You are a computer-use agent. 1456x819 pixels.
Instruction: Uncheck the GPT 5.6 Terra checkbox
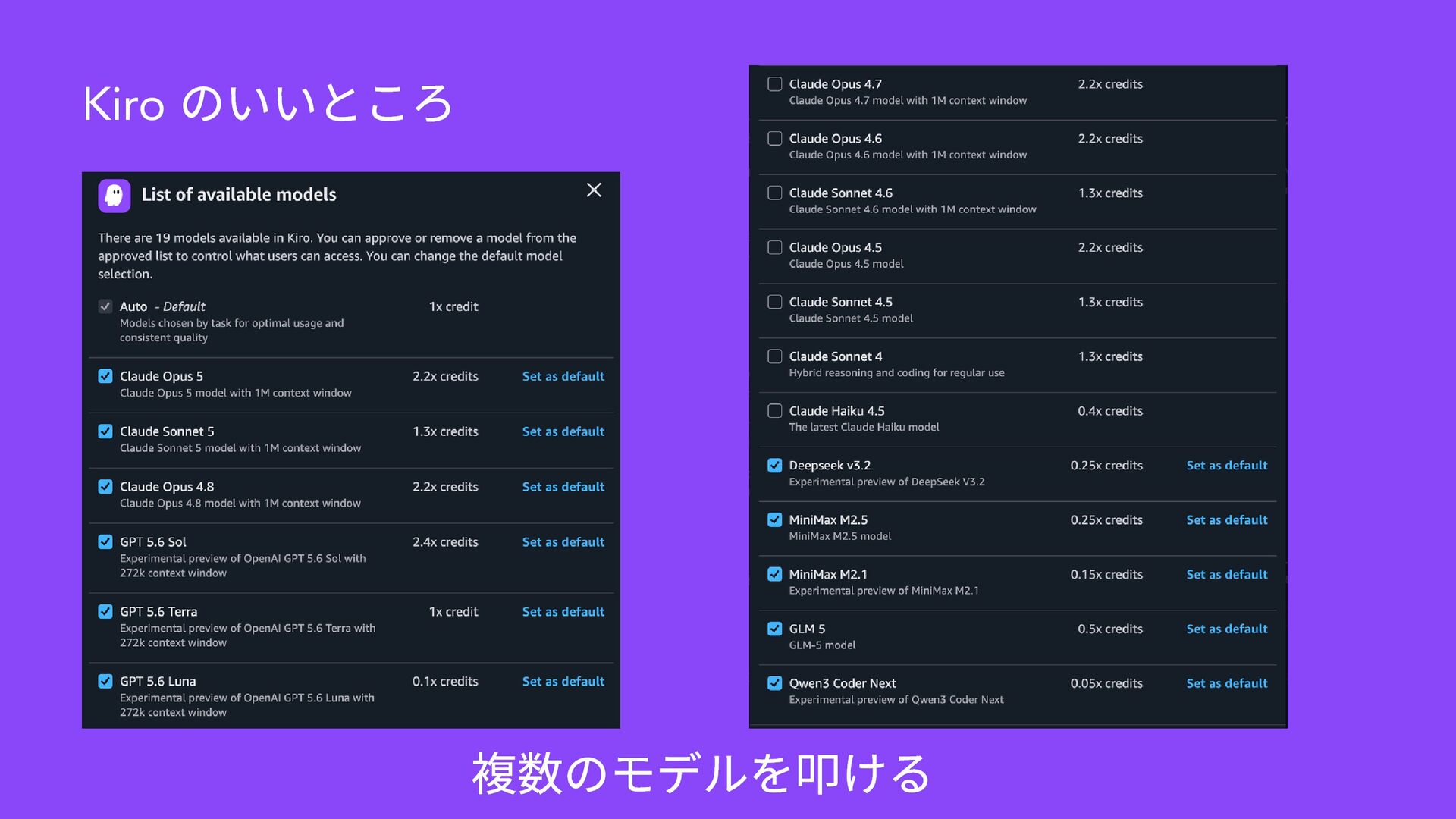[x=105, y=612]
